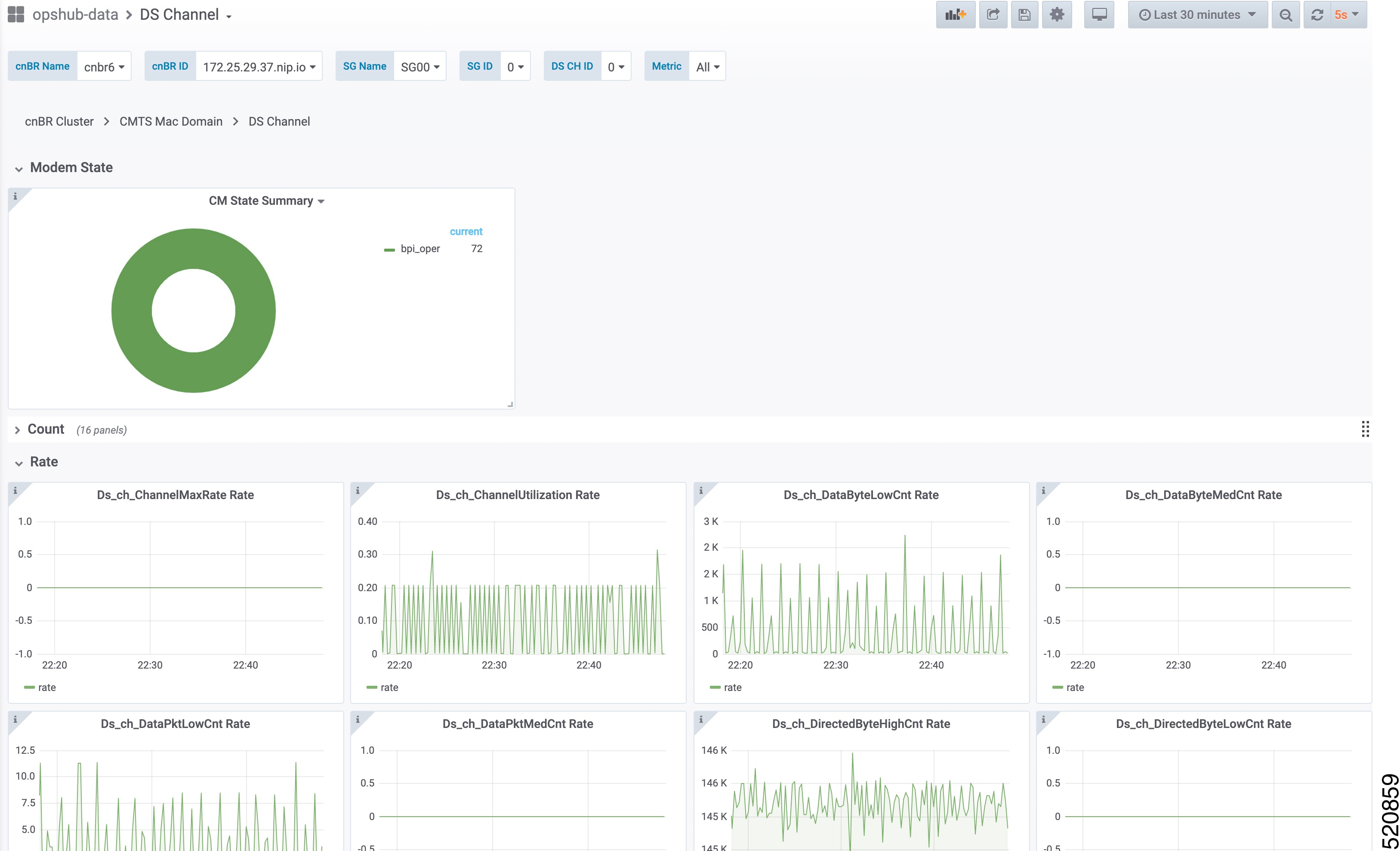
Task: Click rate color swatch in Ds_ch_ChannelUtilization legend
Action: (372, 688)
